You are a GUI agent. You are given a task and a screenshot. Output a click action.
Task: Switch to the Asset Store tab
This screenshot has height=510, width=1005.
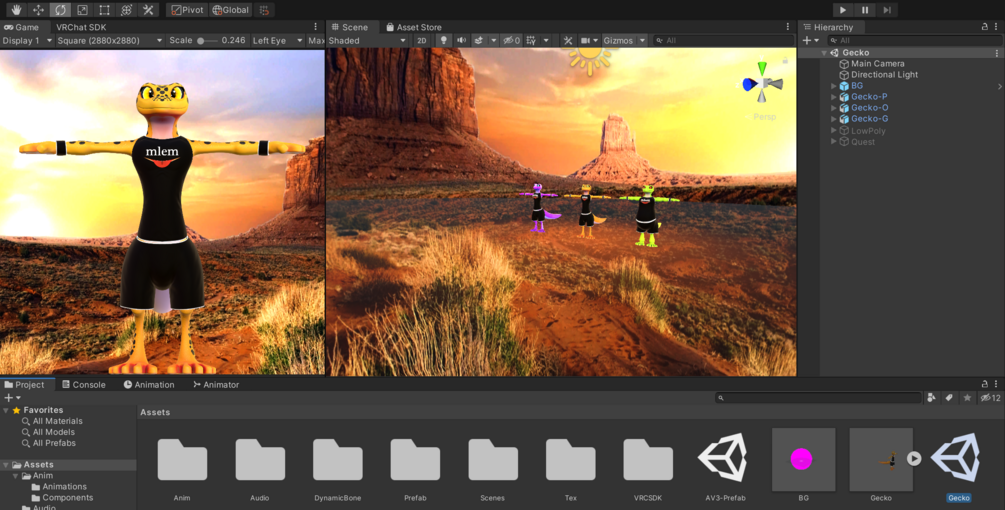point(413,27)
